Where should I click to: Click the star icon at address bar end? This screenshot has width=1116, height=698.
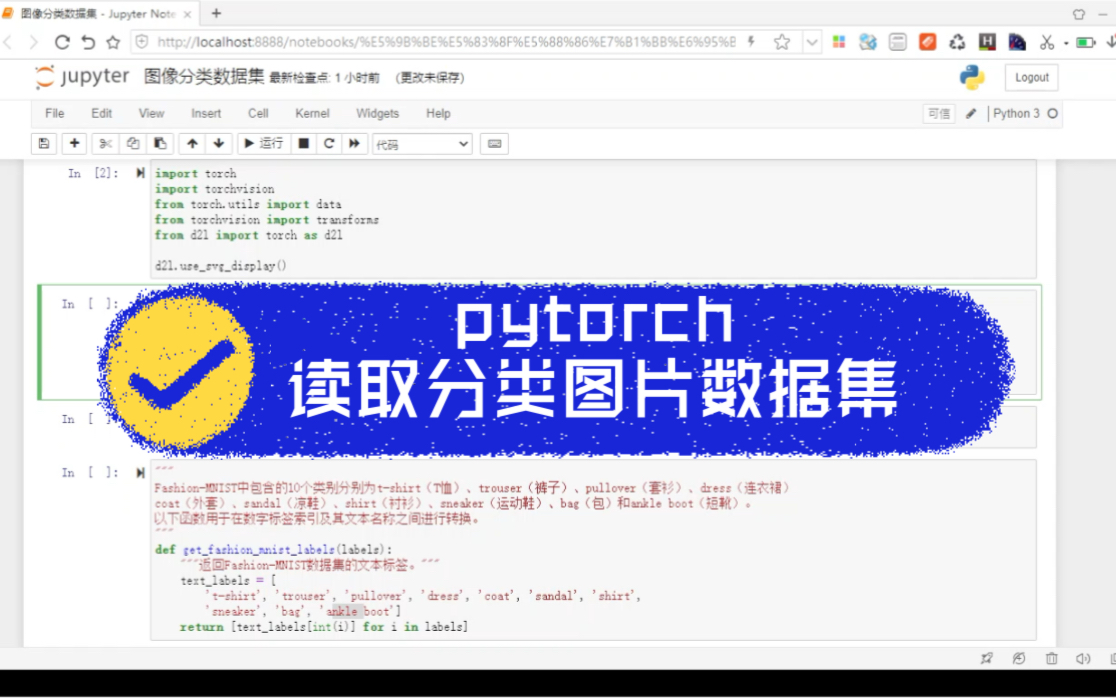pyautogui.click(x=781, y=42)
